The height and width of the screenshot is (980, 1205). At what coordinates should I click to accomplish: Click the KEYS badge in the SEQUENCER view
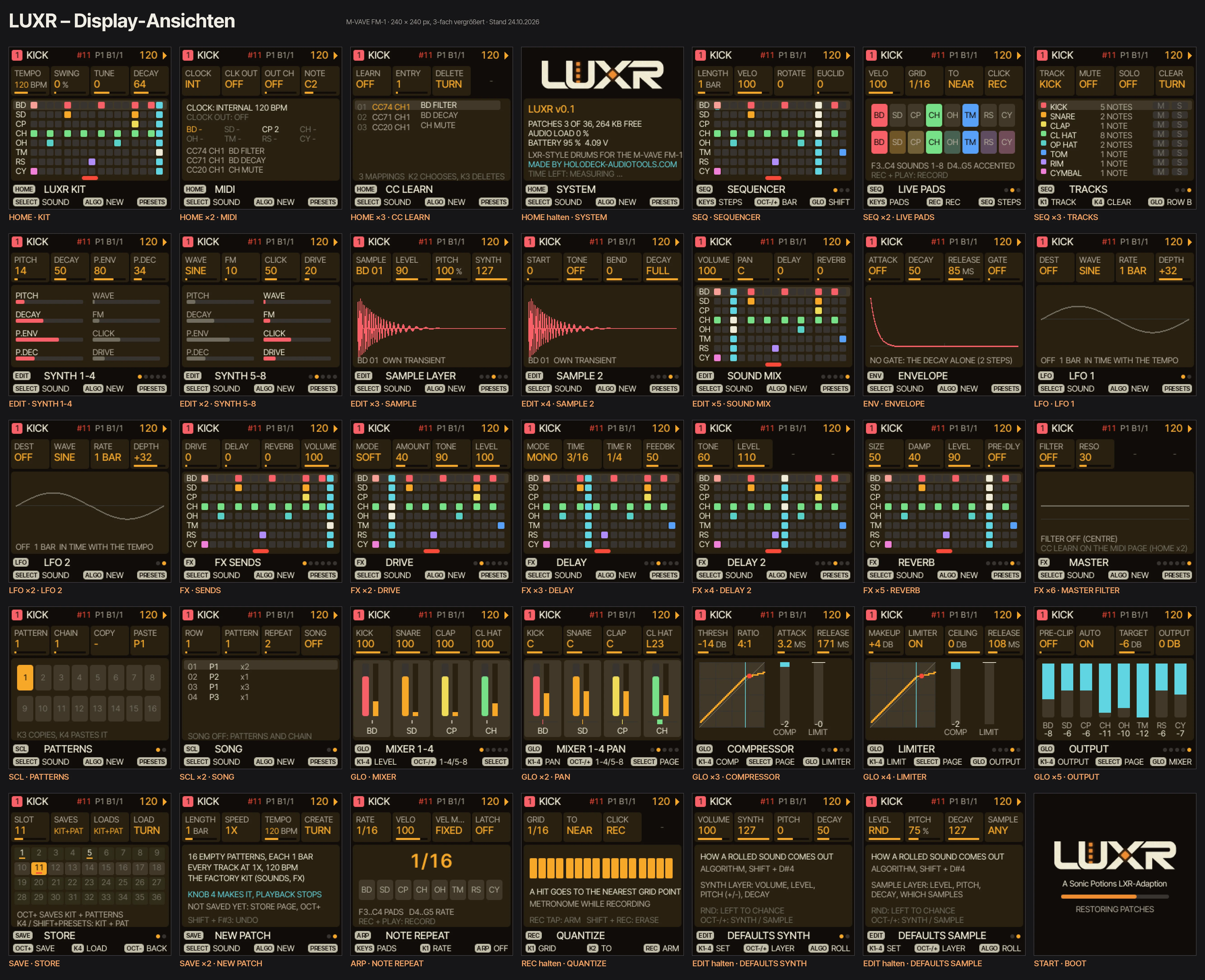point(706,202)
